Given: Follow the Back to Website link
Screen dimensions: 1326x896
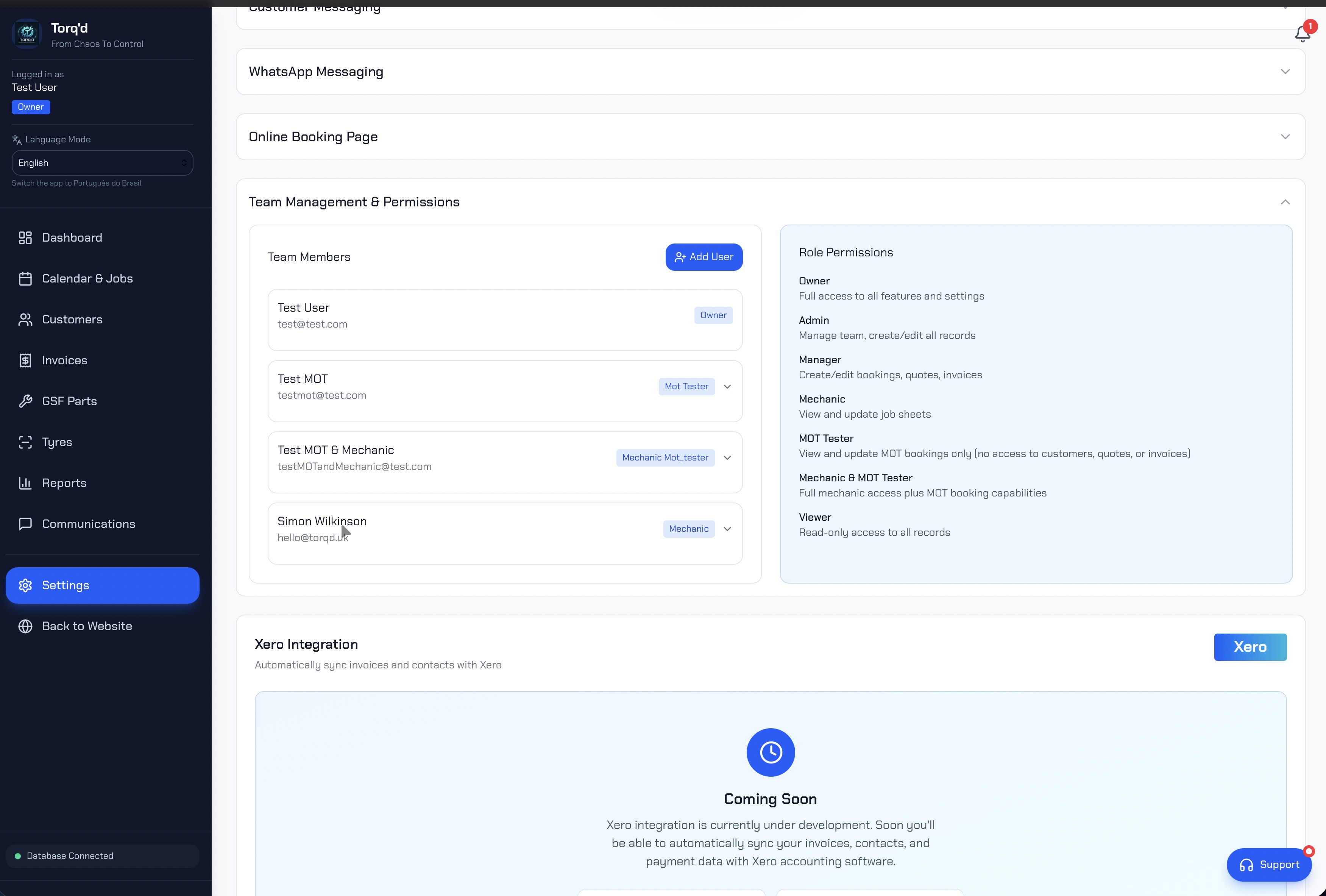Looking at the screenshot, I should 103,626.
